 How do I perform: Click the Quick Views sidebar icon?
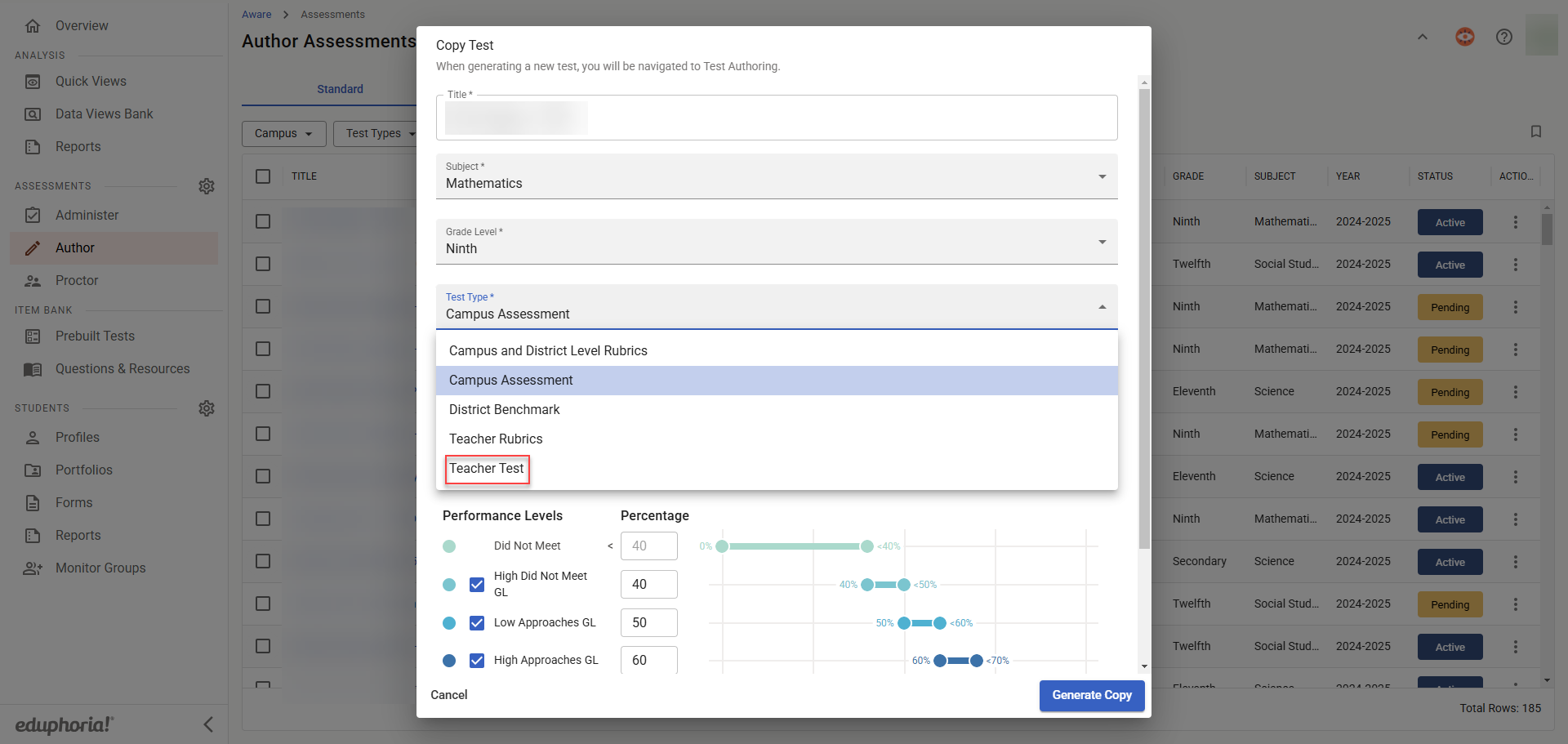coord(33,82)
